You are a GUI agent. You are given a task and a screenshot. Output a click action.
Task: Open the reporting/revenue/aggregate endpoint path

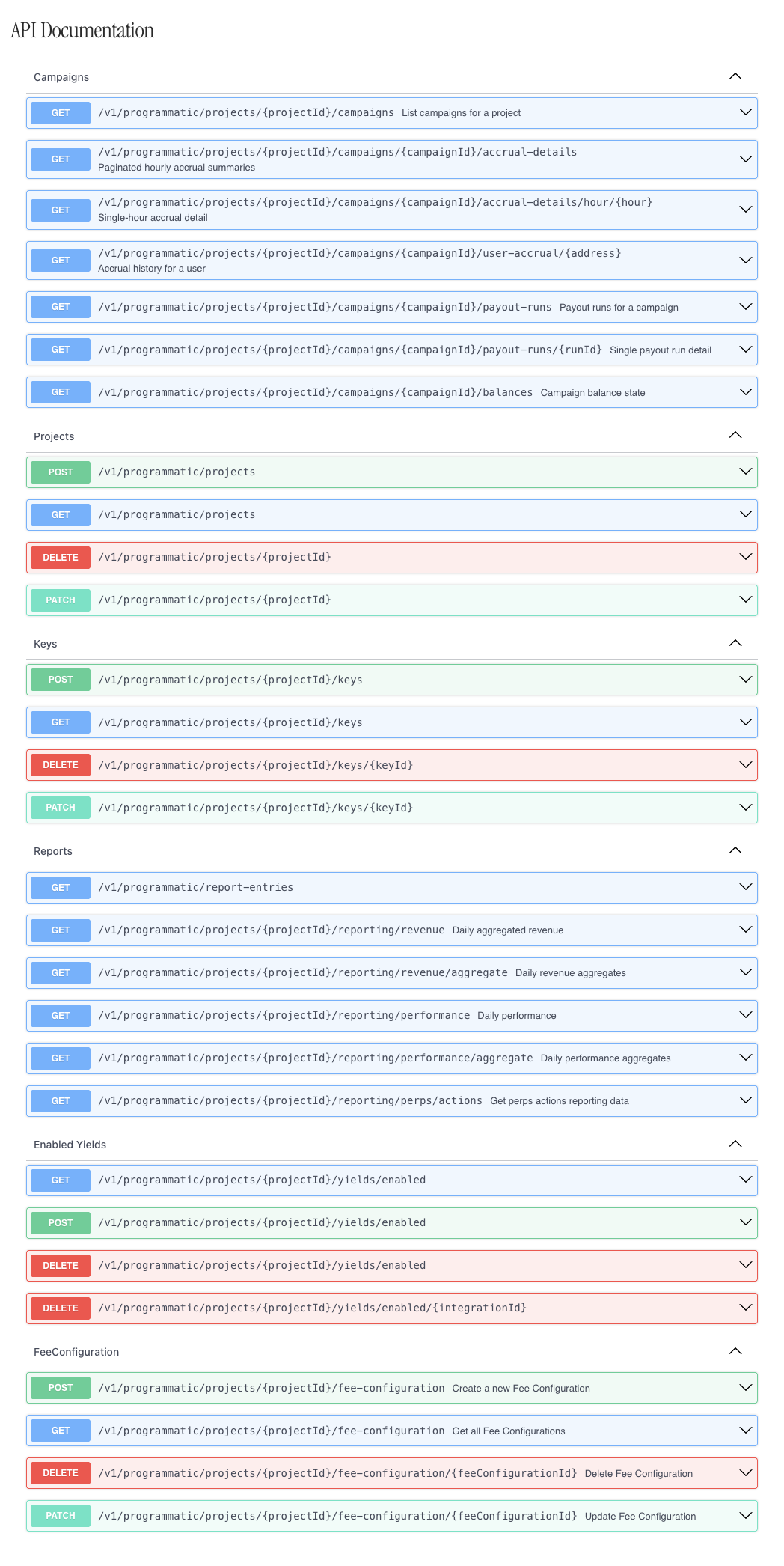[x=302, y=972]
